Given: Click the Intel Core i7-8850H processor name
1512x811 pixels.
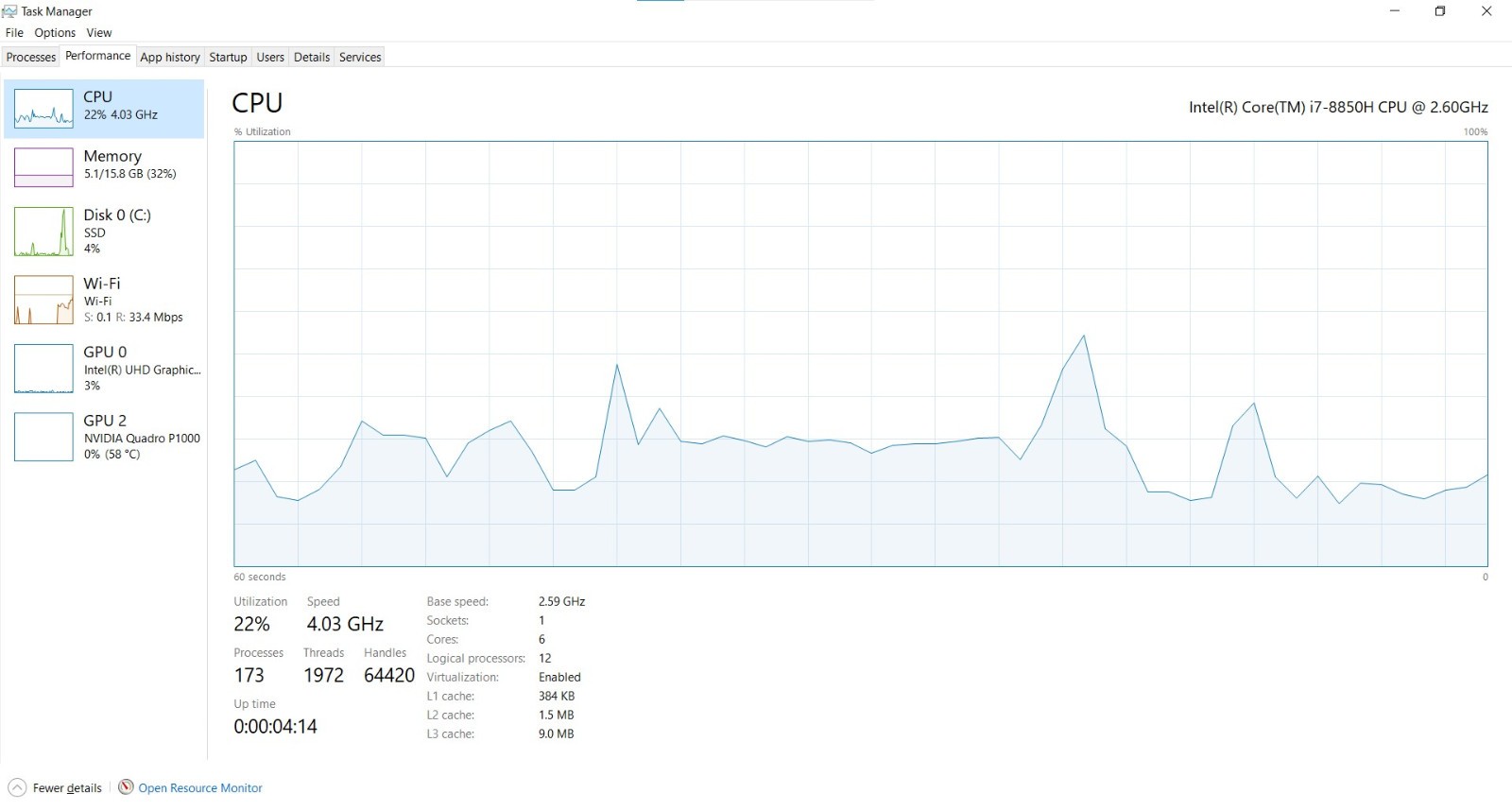Looking at the screenshot, I should click(1338, 107).
